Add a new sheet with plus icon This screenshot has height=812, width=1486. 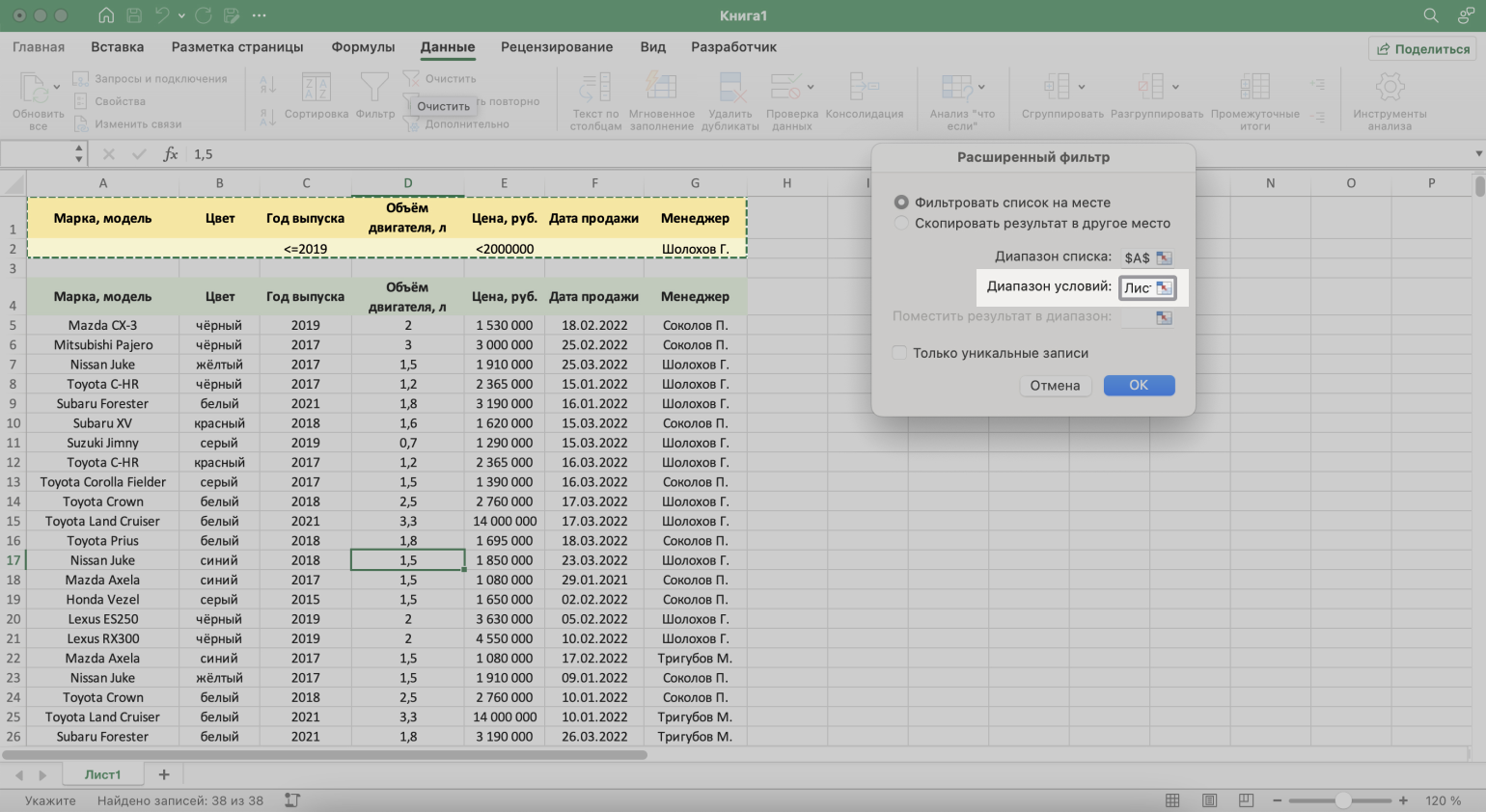pyautogui.click(x=164, y=774)
